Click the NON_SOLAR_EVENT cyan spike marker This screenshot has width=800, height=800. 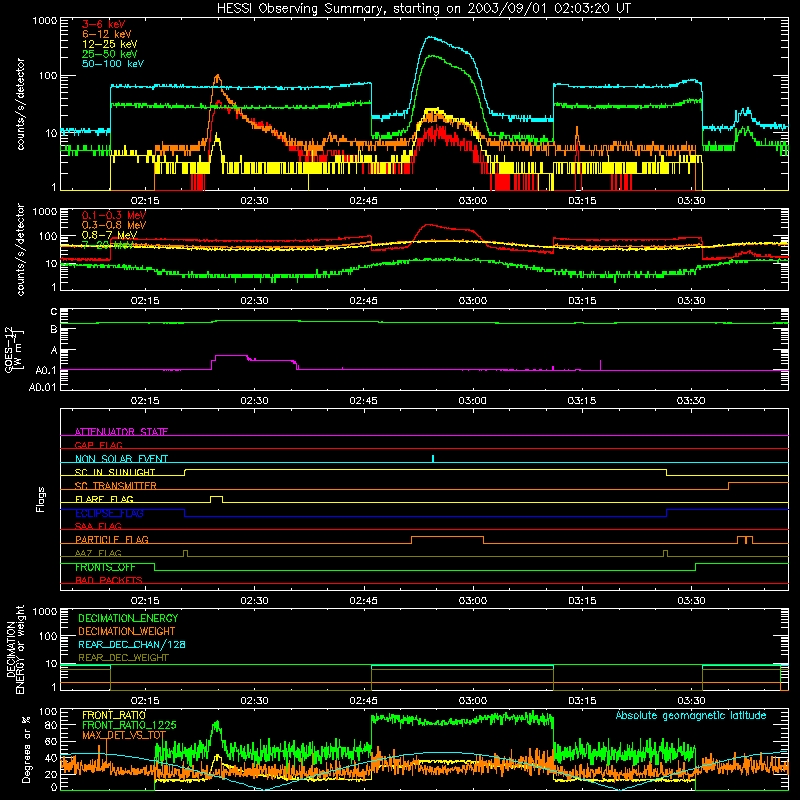(433, 458)
